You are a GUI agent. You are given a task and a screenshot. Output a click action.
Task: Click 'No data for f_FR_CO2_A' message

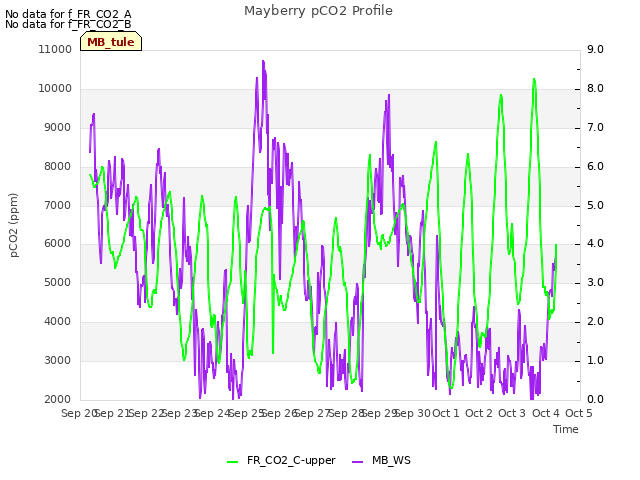[68, 14]
